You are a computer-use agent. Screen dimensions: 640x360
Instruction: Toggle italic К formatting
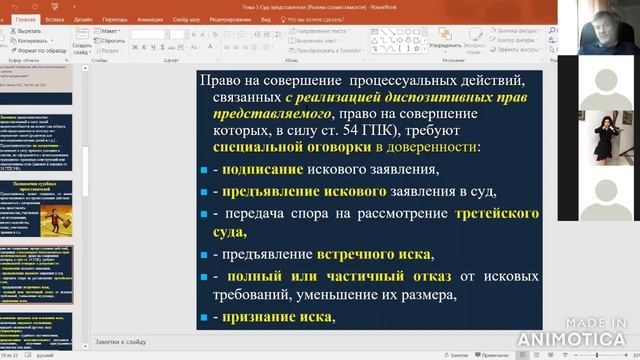[x=144, y=48]
